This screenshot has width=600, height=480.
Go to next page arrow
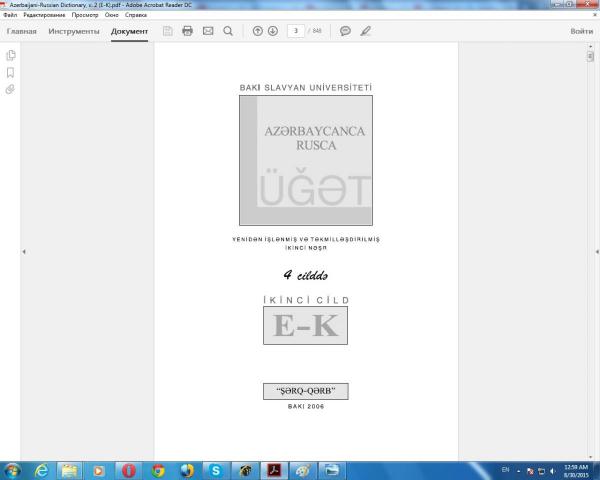click(x=273, y=31)
